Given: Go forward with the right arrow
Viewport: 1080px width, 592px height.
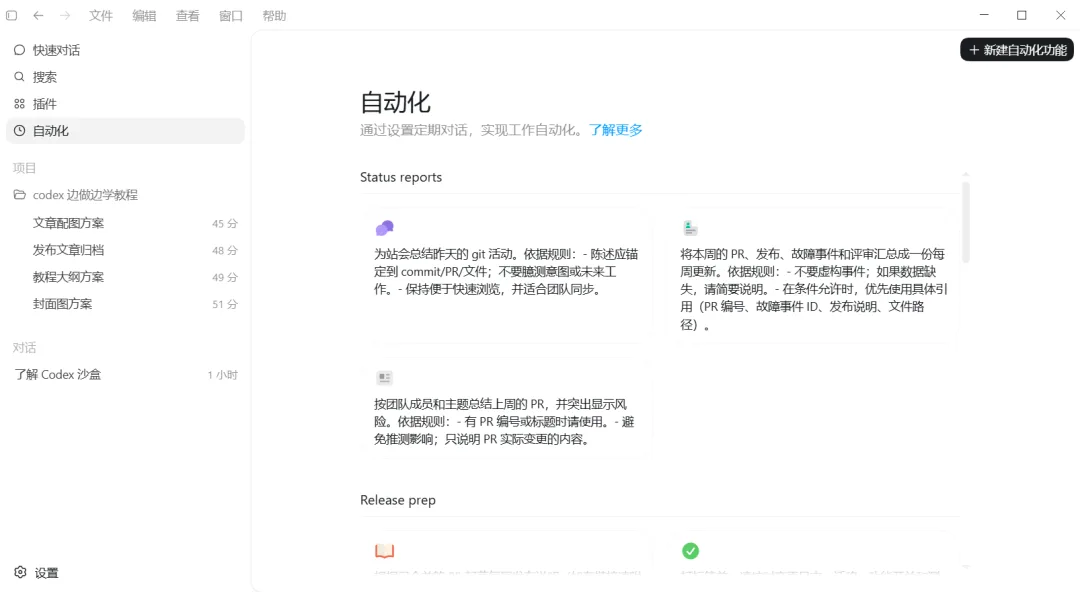Looking at the screenshot, I should coord(65,15).
